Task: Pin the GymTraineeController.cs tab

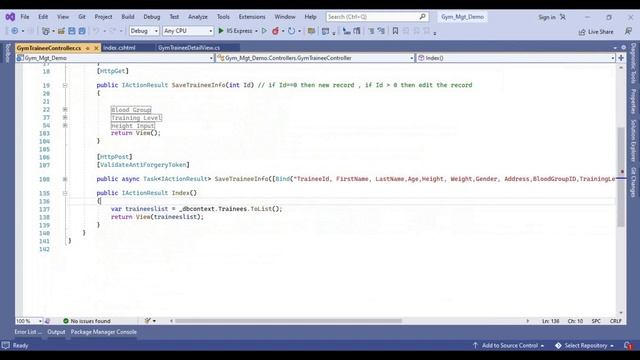Action: (87, 48)
